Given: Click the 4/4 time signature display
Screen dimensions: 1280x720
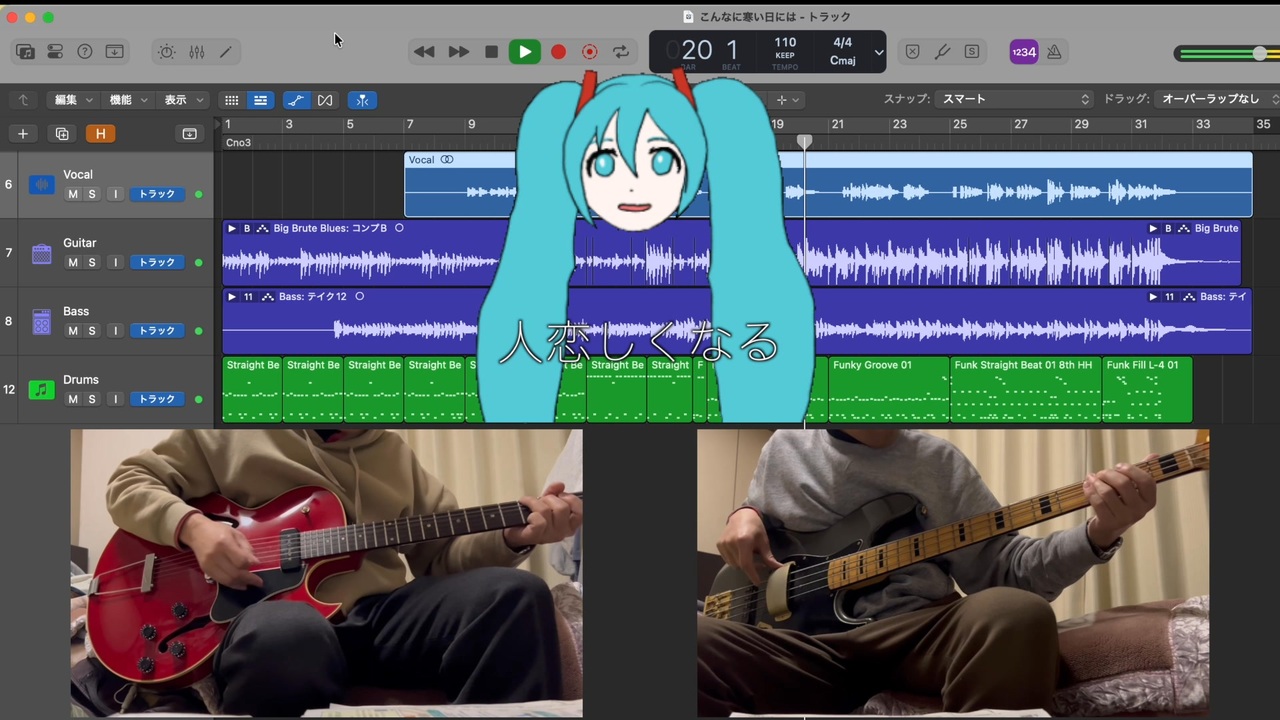Looking at the screenshot, I should (843, 43).
